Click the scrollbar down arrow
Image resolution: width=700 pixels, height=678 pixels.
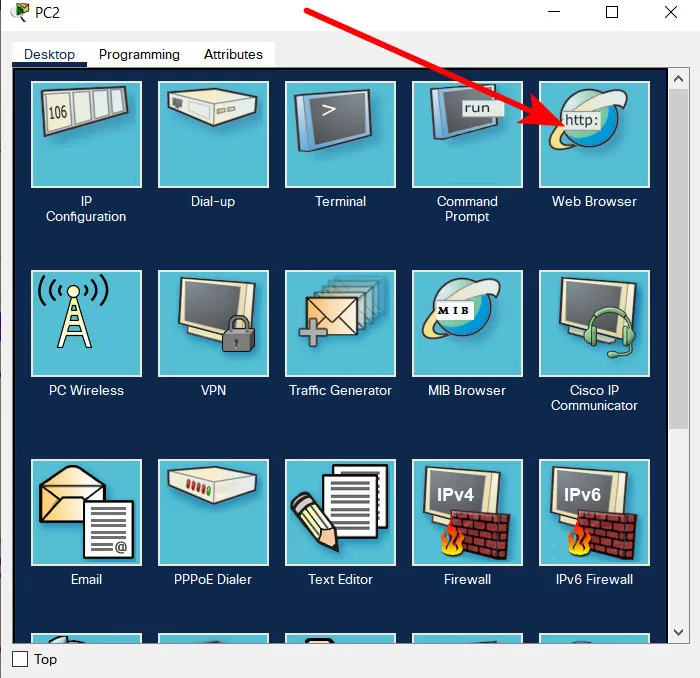679,632
